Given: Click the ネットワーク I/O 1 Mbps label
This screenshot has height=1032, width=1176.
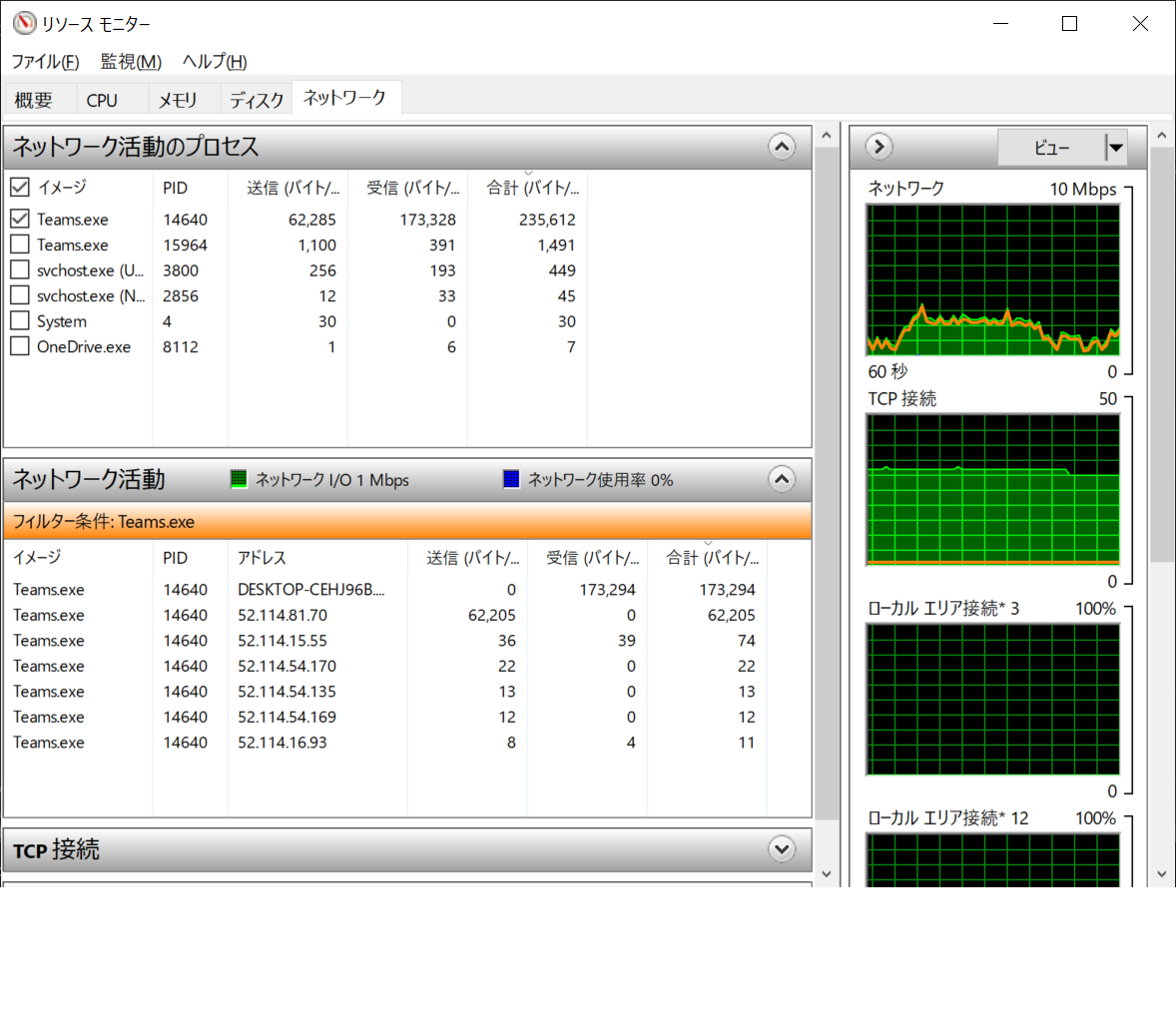Looking at the screenshot, I should click(332, 479).
